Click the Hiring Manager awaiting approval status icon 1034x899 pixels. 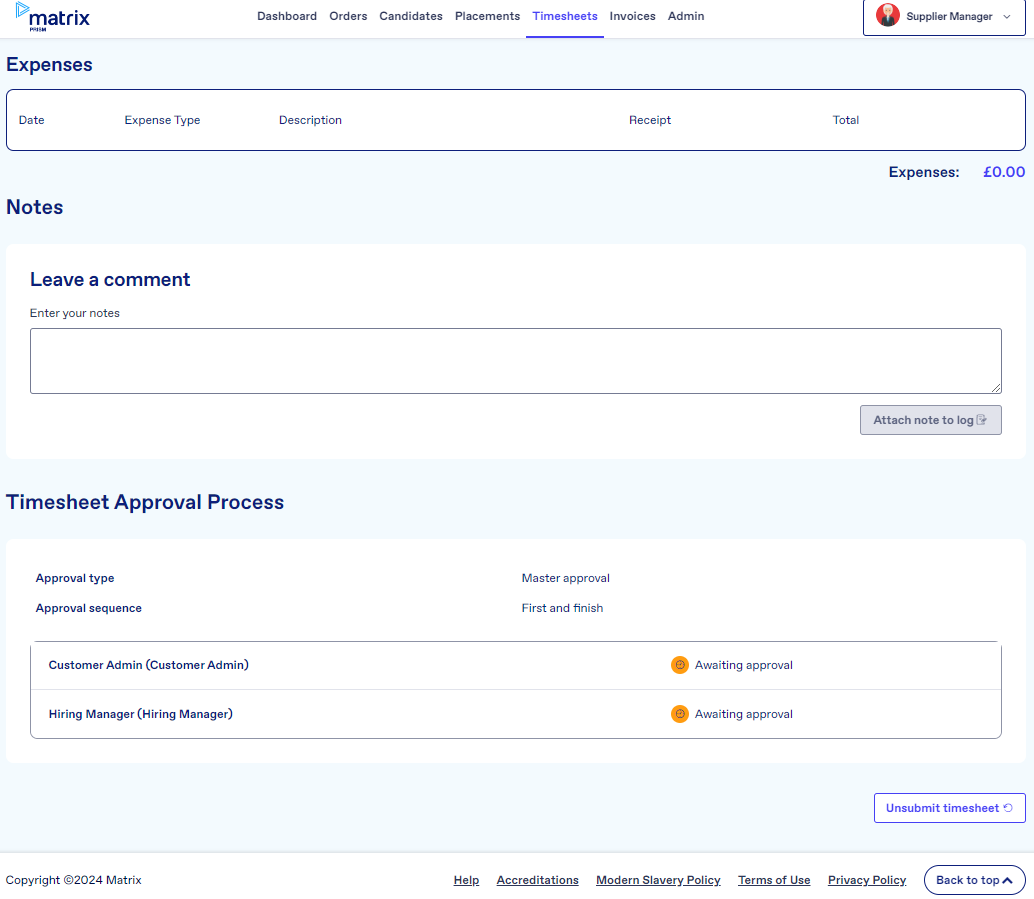(x=679, y=714)
